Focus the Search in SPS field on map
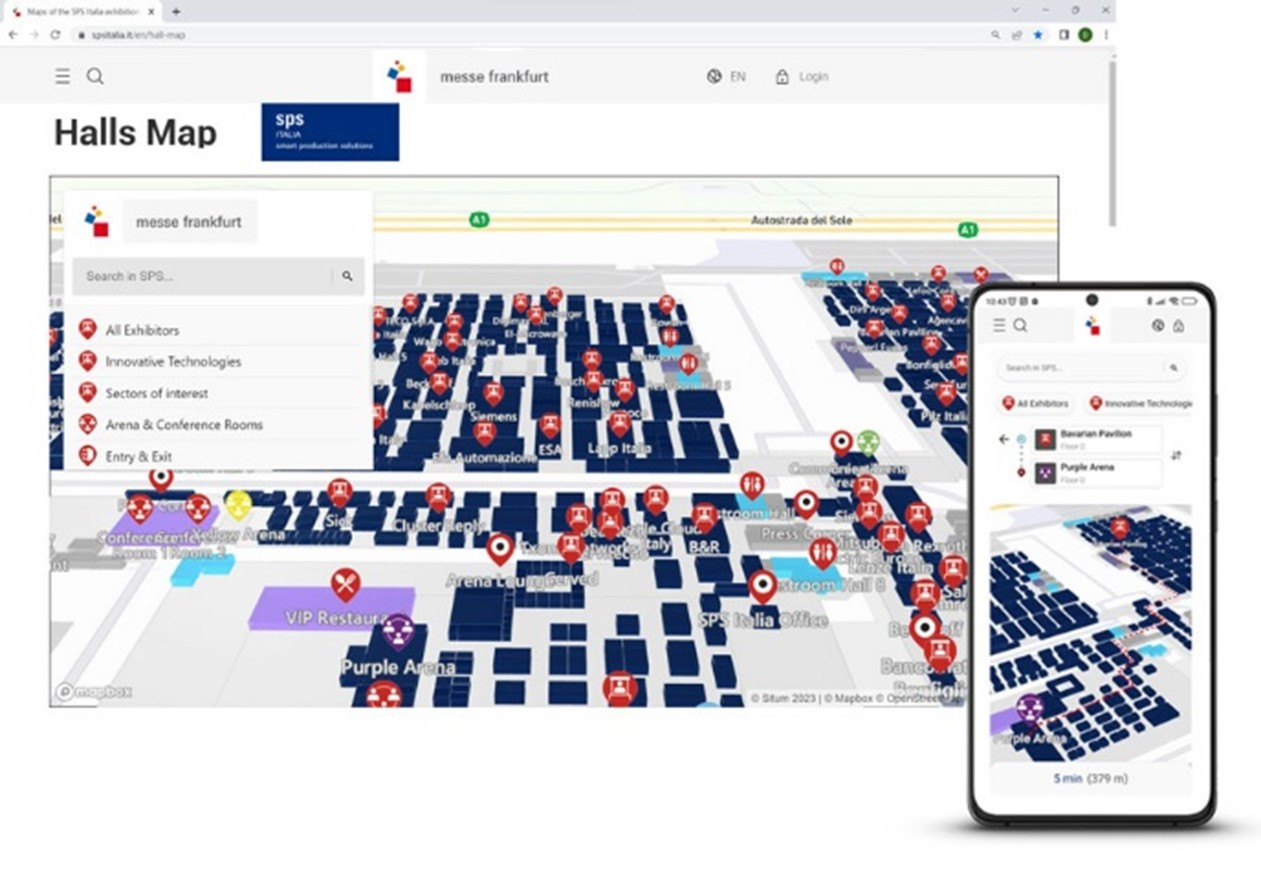Image resolution: width=1261 pixels, height=869 pixels. click(202, 276)
